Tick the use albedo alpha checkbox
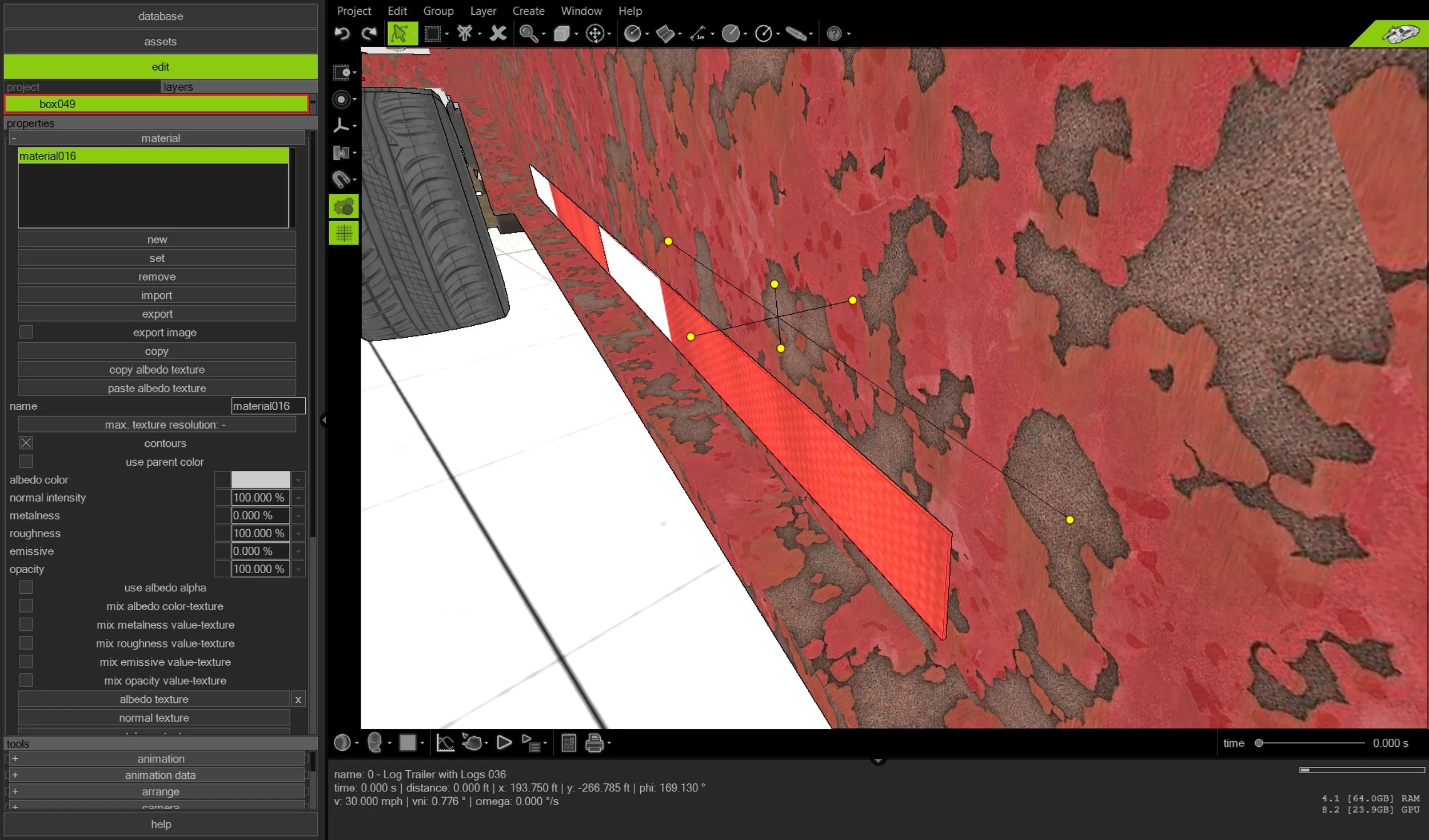The height and width of the screenshot is (840, 1429). tap(26, 587)
